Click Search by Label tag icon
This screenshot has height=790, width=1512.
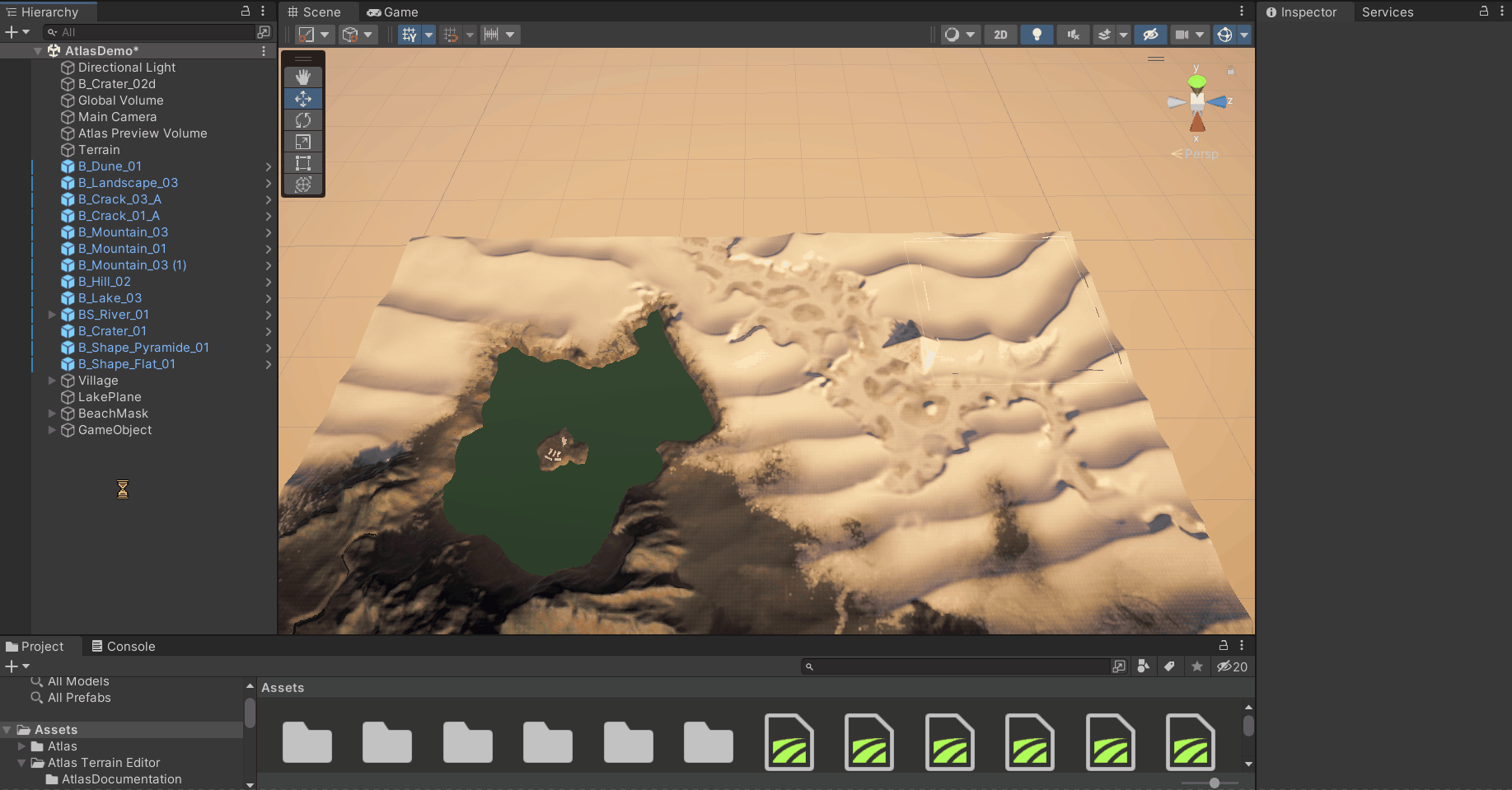[1169, 666]
